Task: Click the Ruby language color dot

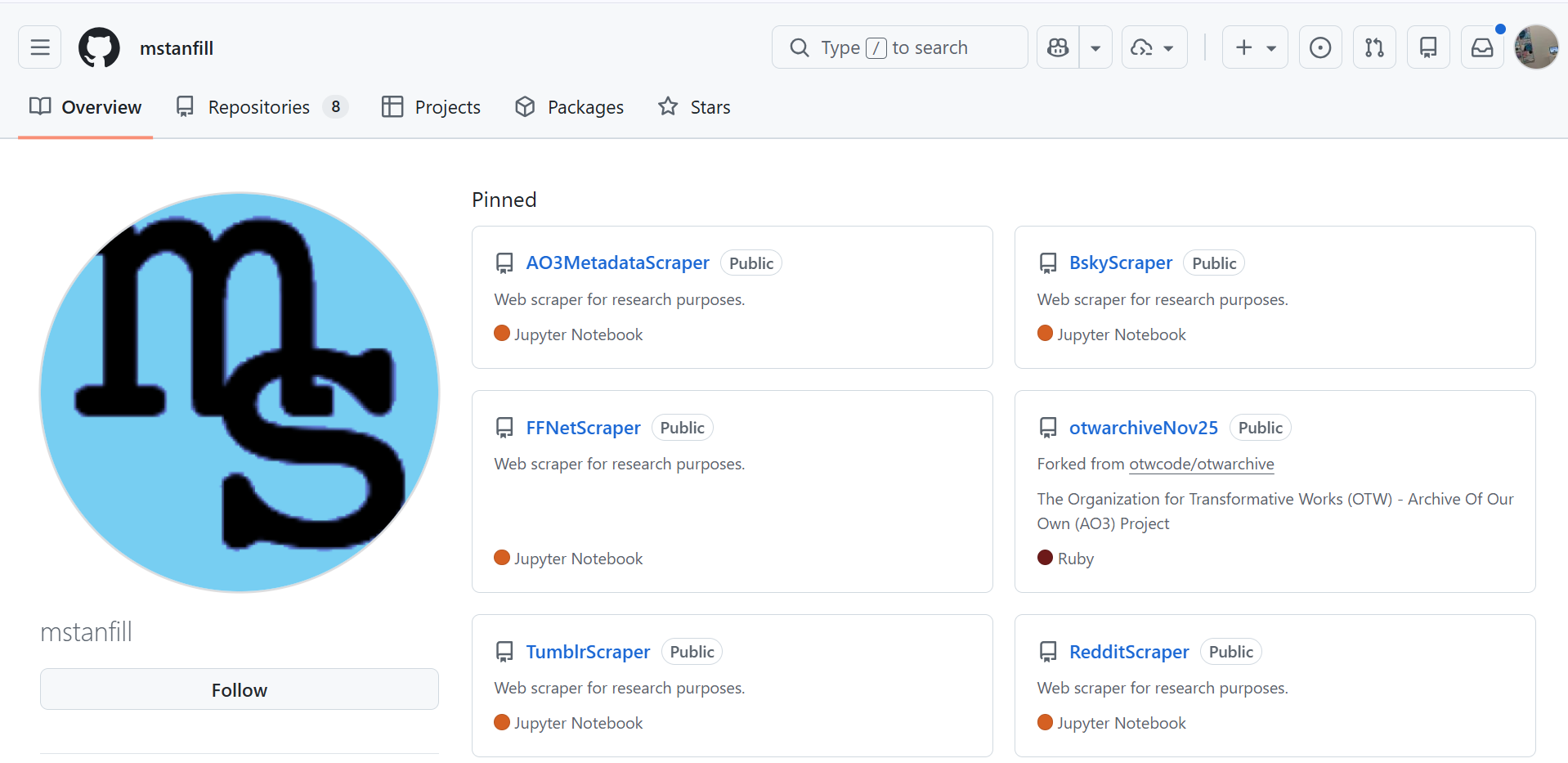Action: 1045,557
